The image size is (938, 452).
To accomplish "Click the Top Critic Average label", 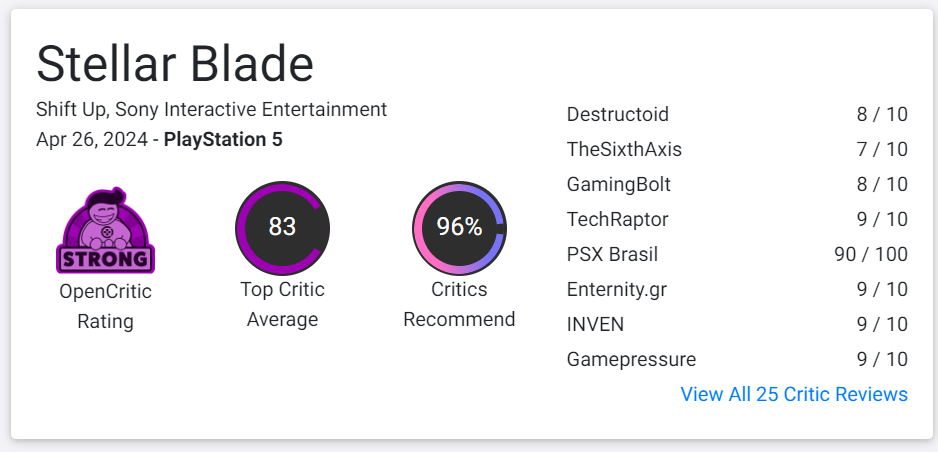I will point(282,304).
